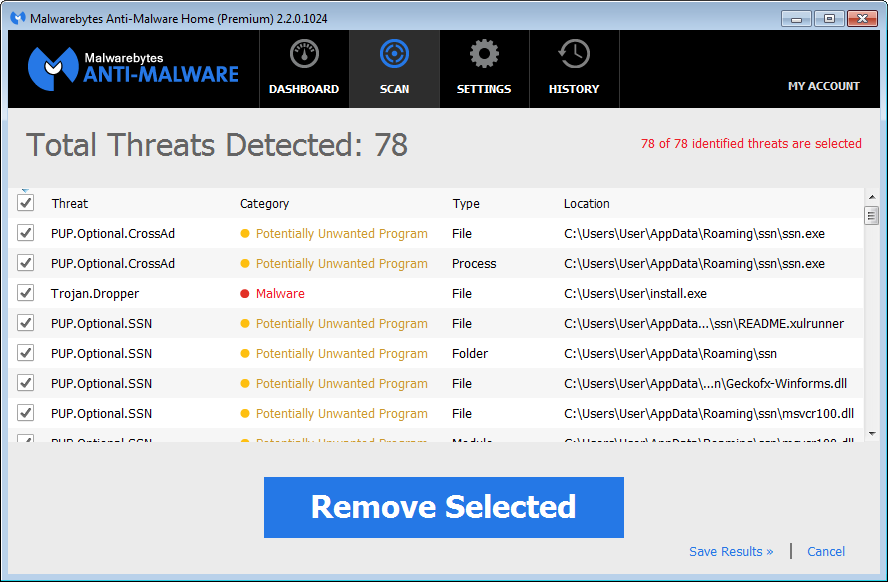Select the Folder type cell

[470, 353]
